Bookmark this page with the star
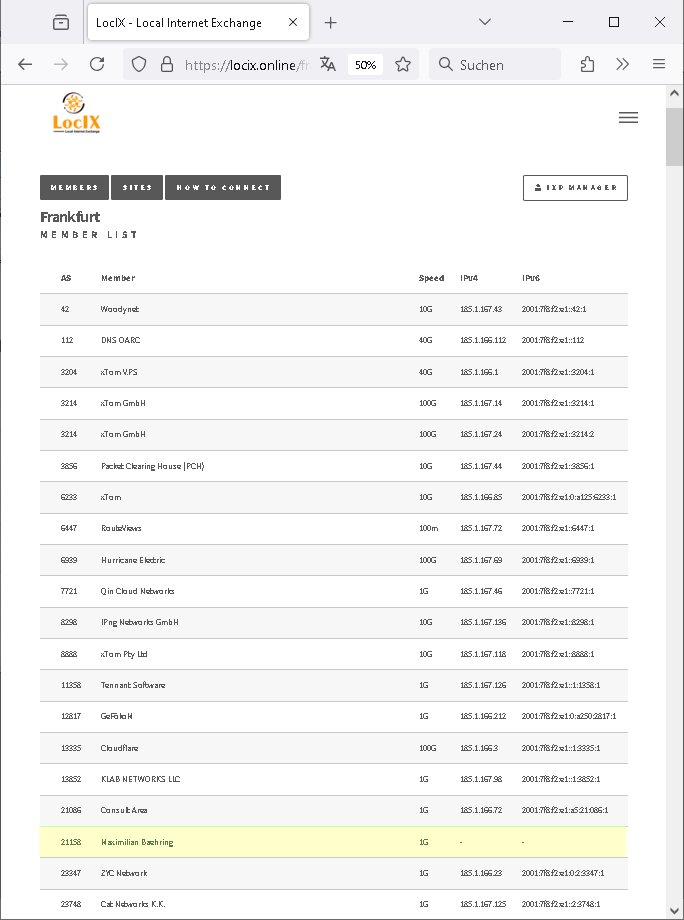The image size is (684, 920). 403,65
